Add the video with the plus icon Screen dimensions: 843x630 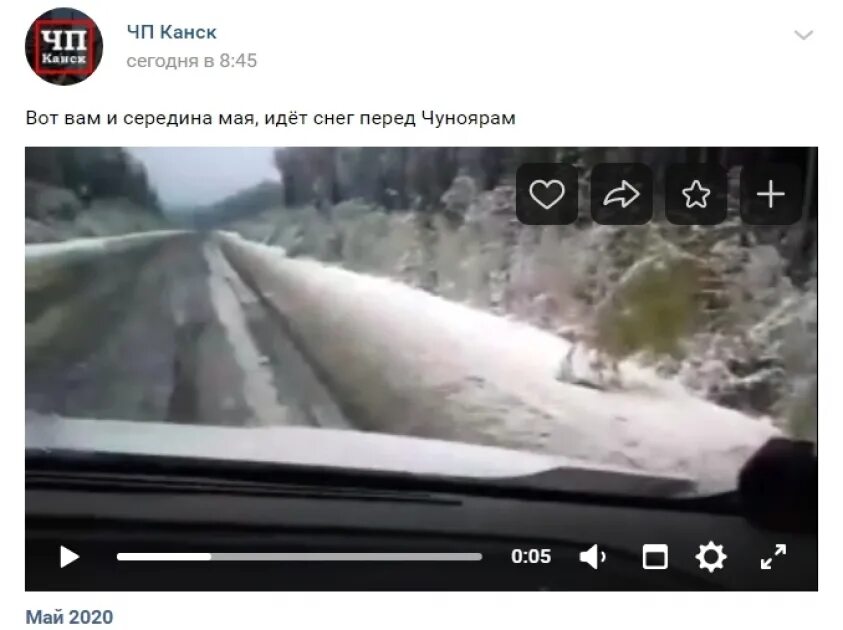[x=770, y=194]
